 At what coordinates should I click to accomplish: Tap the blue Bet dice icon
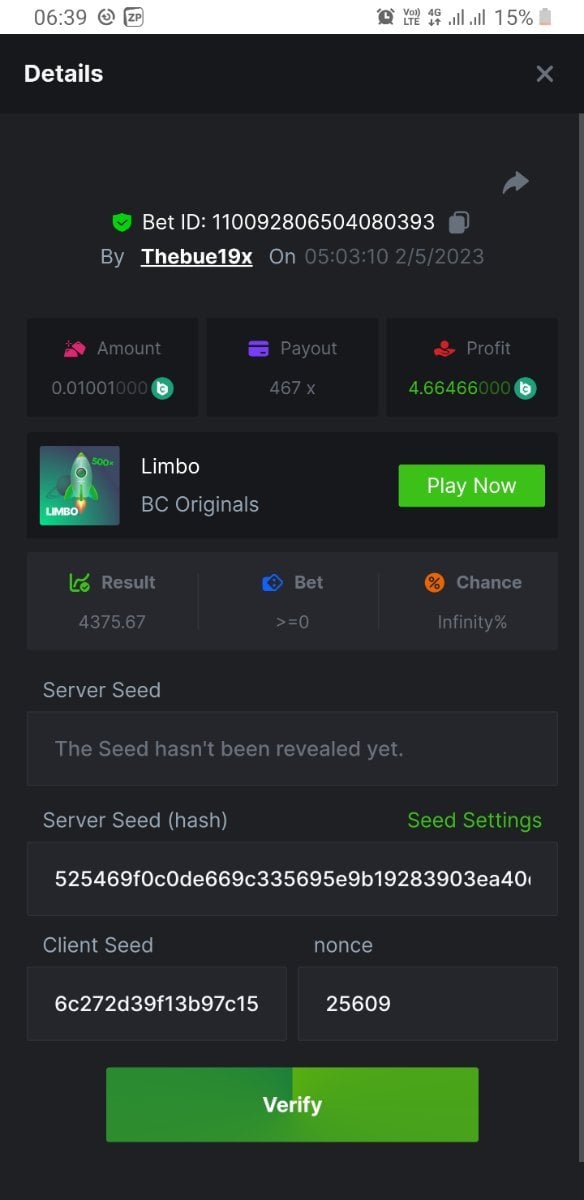point(273,582)
